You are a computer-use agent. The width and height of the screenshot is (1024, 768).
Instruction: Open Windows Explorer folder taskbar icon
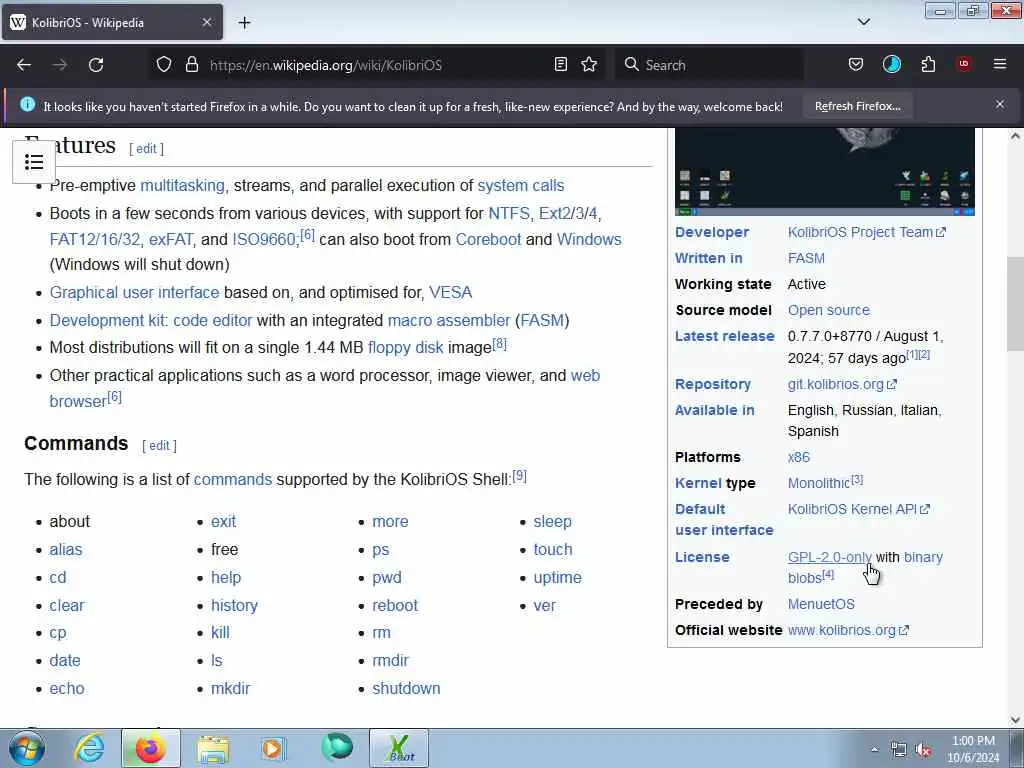click(213, 748)
